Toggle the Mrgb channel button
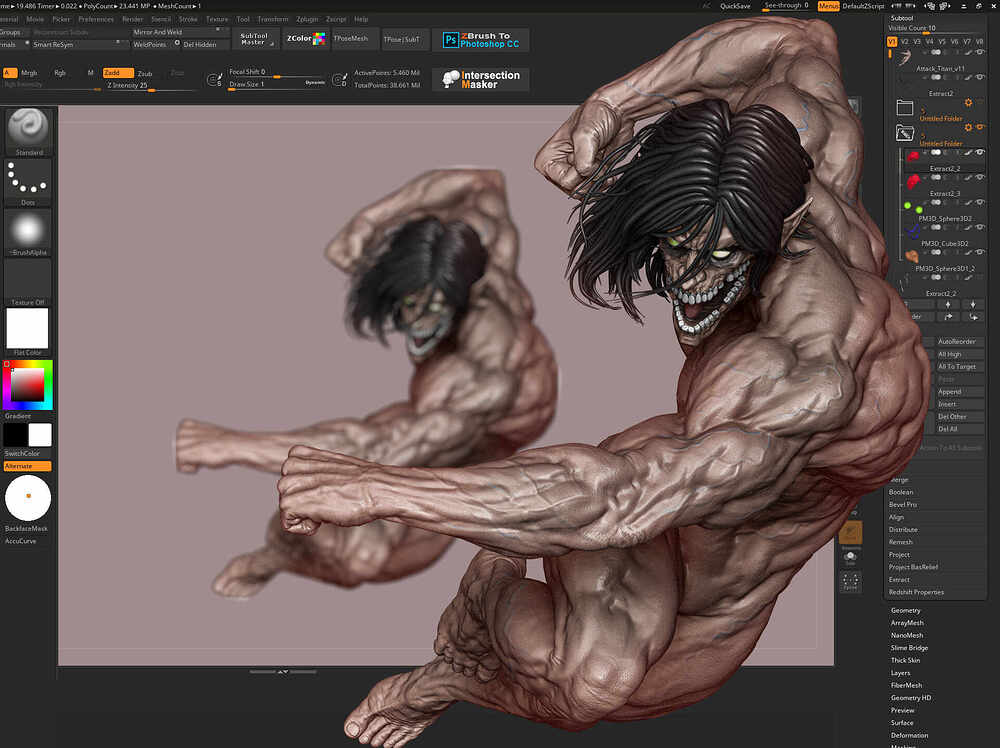Screen dimensions: 1000x748 coord(29,73)
